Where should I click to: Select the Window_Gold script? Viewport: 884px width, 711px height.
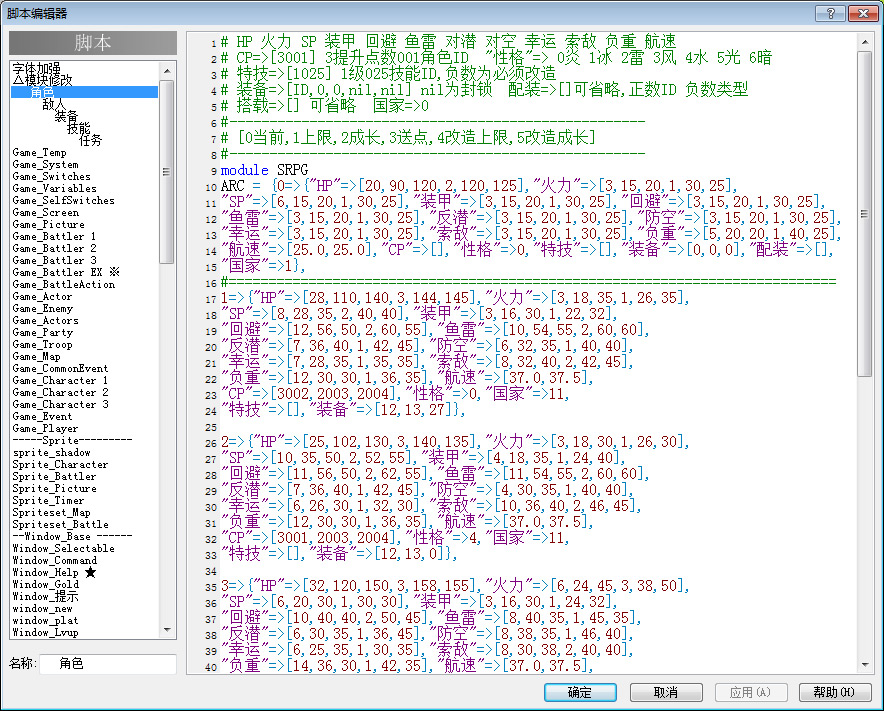pyautogui.click(x=46, y=584)
